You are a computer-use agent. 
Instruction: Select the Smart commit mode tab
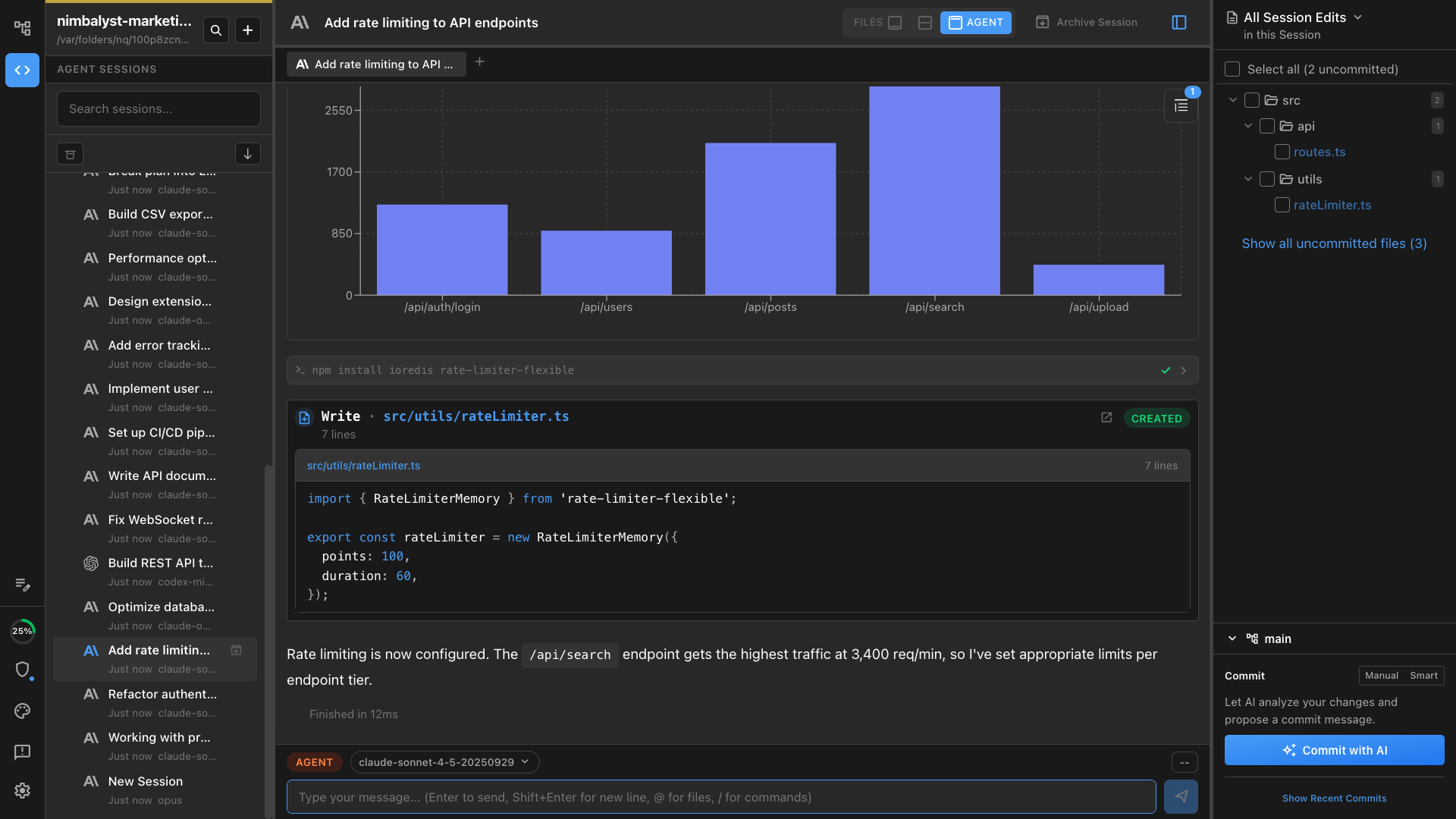(x=1423, y=676)
